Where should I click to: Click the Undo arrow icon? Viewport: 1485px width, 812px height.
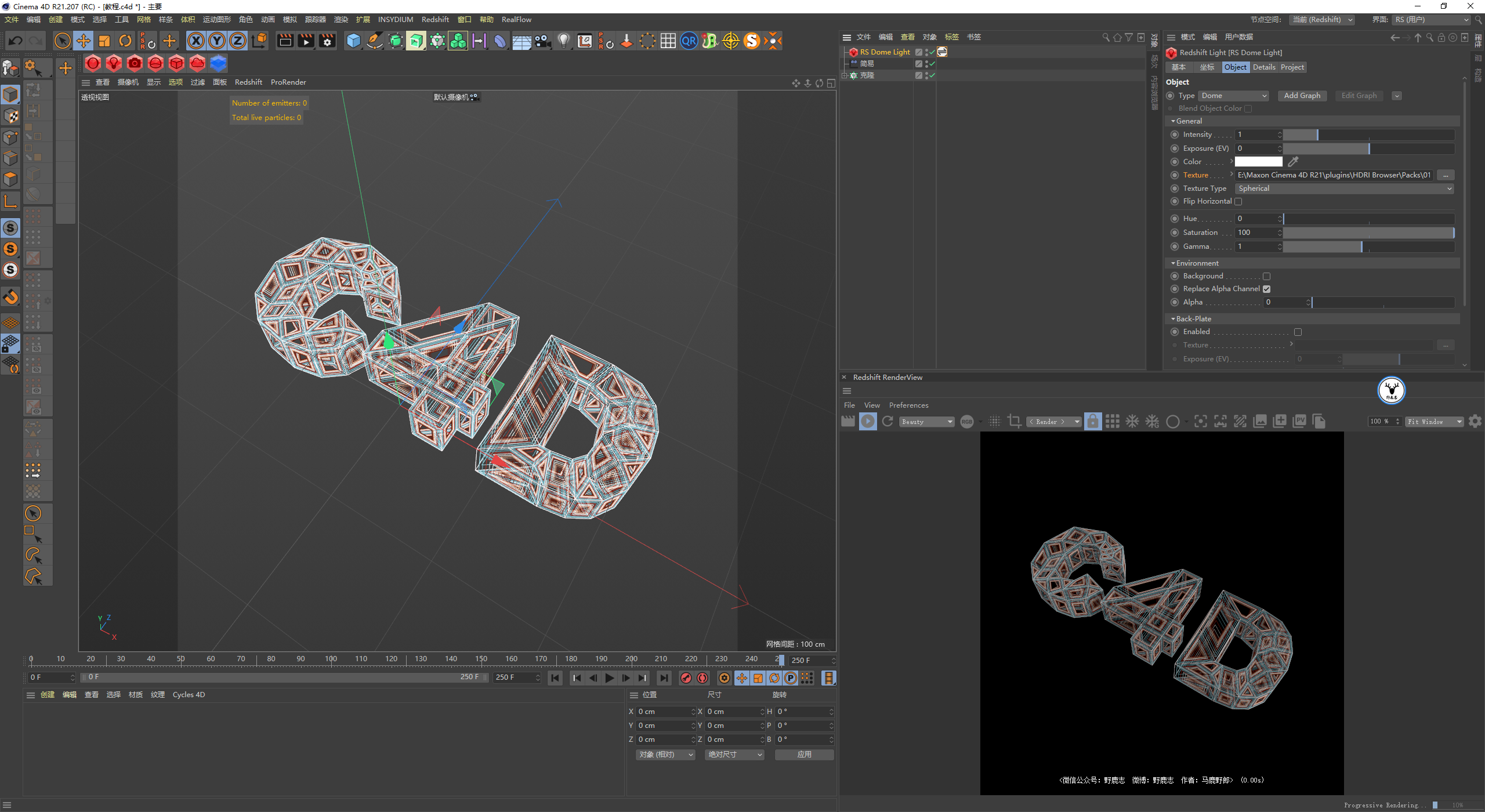tap(16, 41)
